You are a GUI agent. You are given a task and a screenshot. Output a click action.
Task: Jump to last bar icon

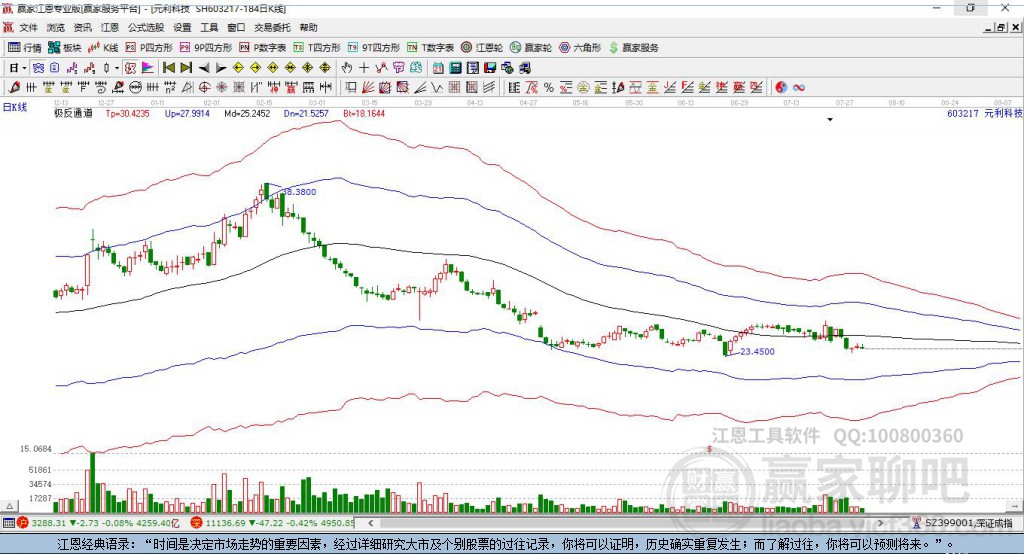pos(186,68)
